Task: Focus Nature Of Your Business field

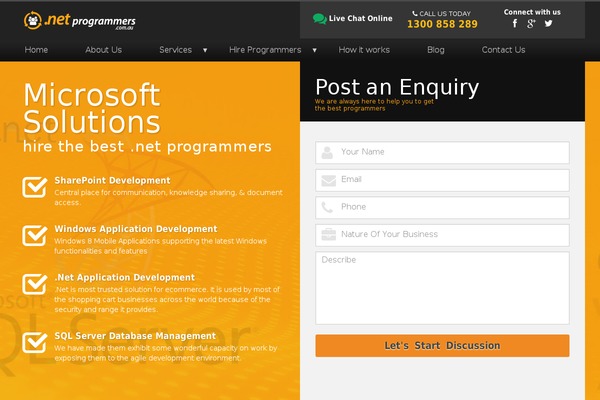Action: [442, 235]
